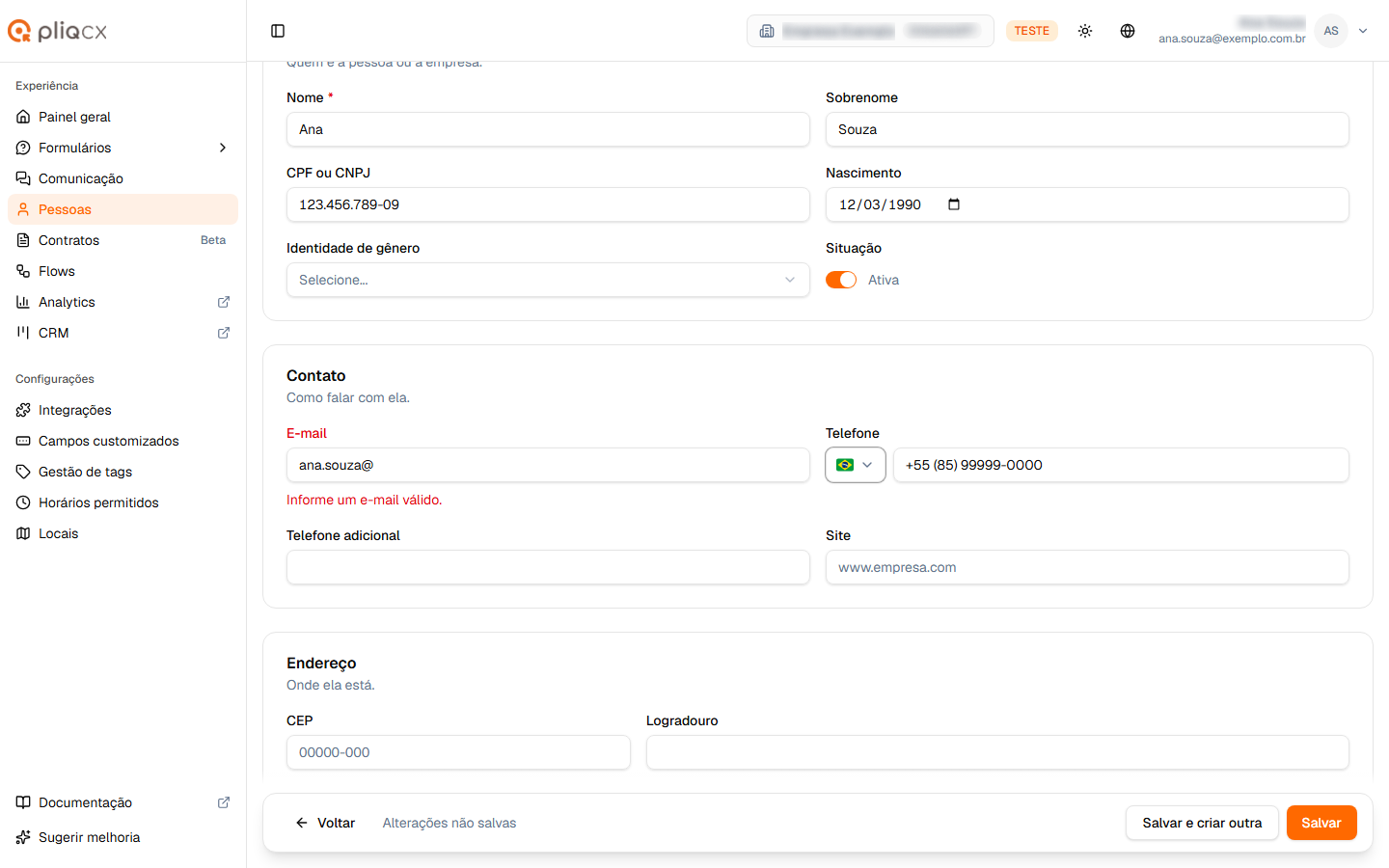Click the CPF ou CNPJ field
The width and height of the screenshot is (1389, 868).
click(x=548, y=204)
